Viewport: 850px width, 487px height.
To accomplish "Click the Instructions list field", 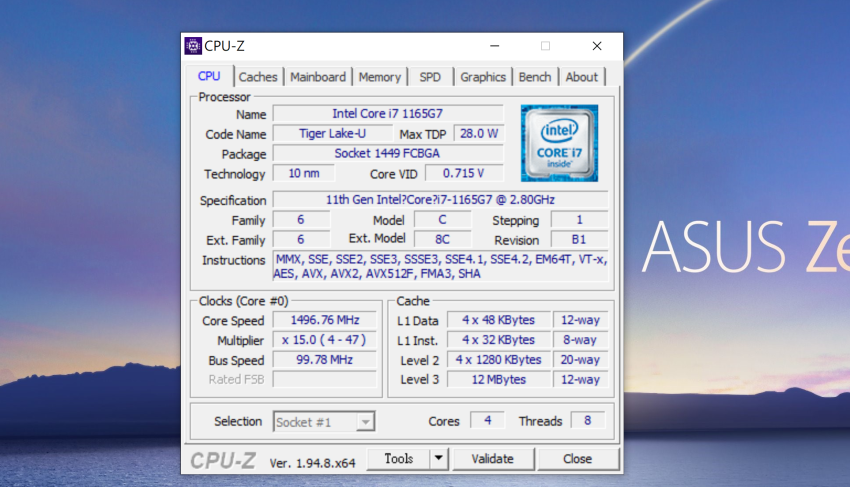I will point(440,266).
